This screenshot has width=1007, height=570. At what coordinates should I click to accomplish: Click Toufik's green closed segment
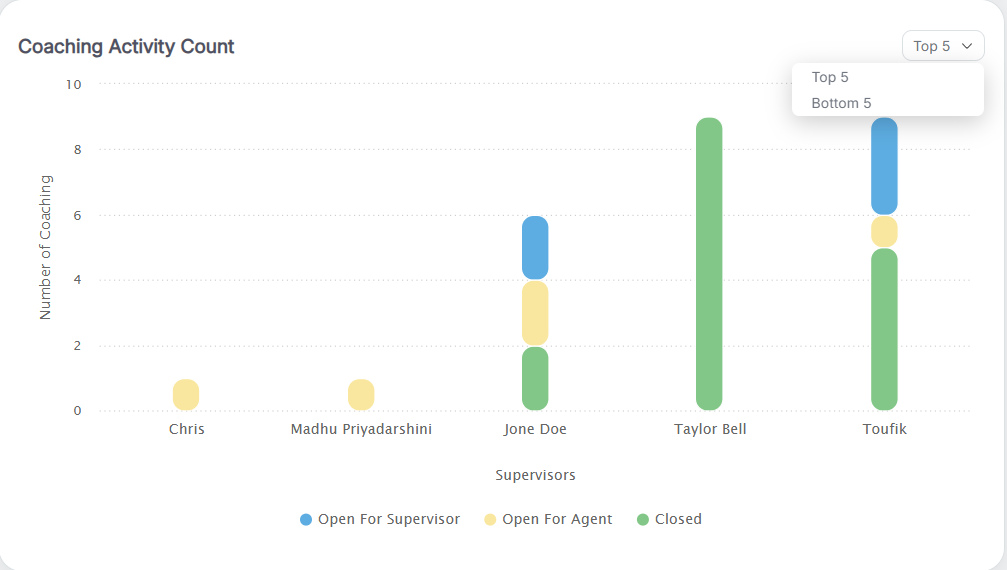click(x=884, y=329)
